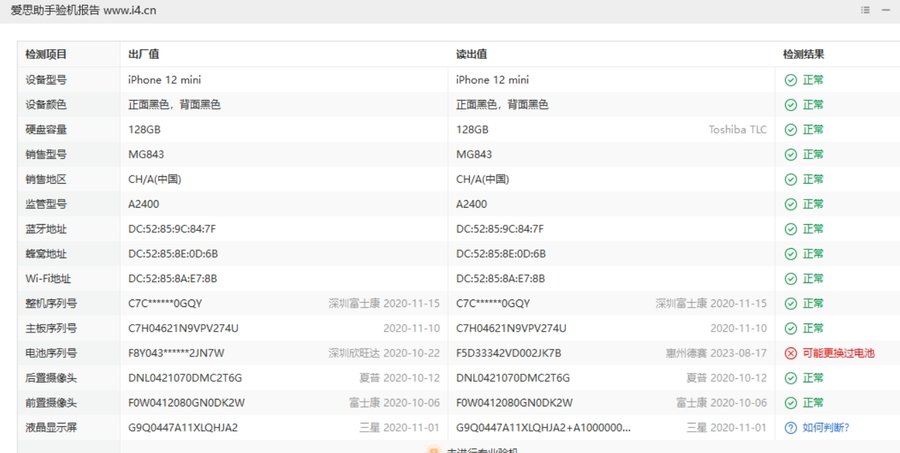The height and width of the screenshot is (453, 900).
Task: Click read-out front camera serial F0W0412080GN0DK2W
Action: tap(514, 402)
